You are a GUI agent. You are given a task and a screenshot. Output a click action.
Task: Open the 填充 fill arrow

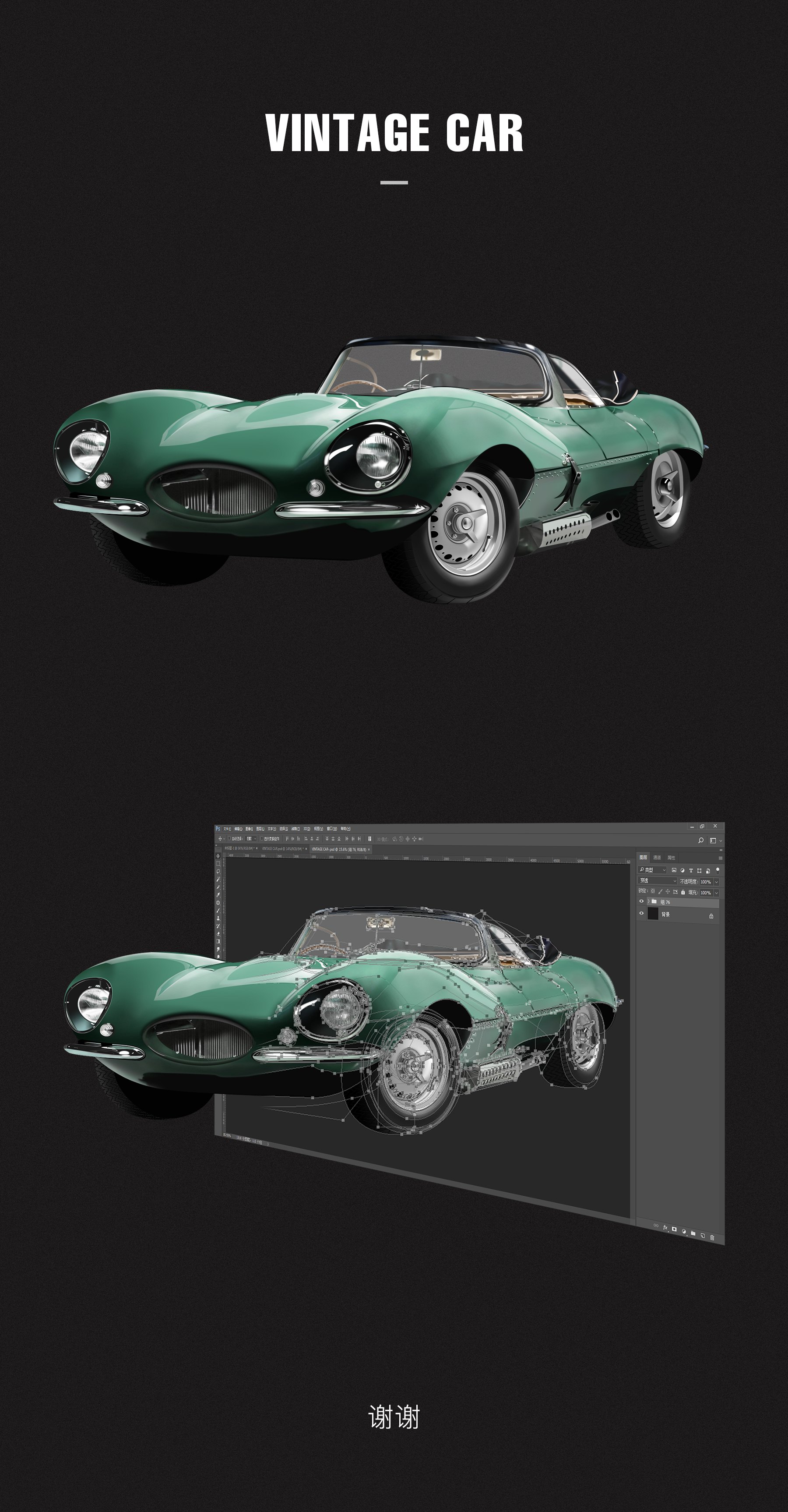tap(717, 894)
